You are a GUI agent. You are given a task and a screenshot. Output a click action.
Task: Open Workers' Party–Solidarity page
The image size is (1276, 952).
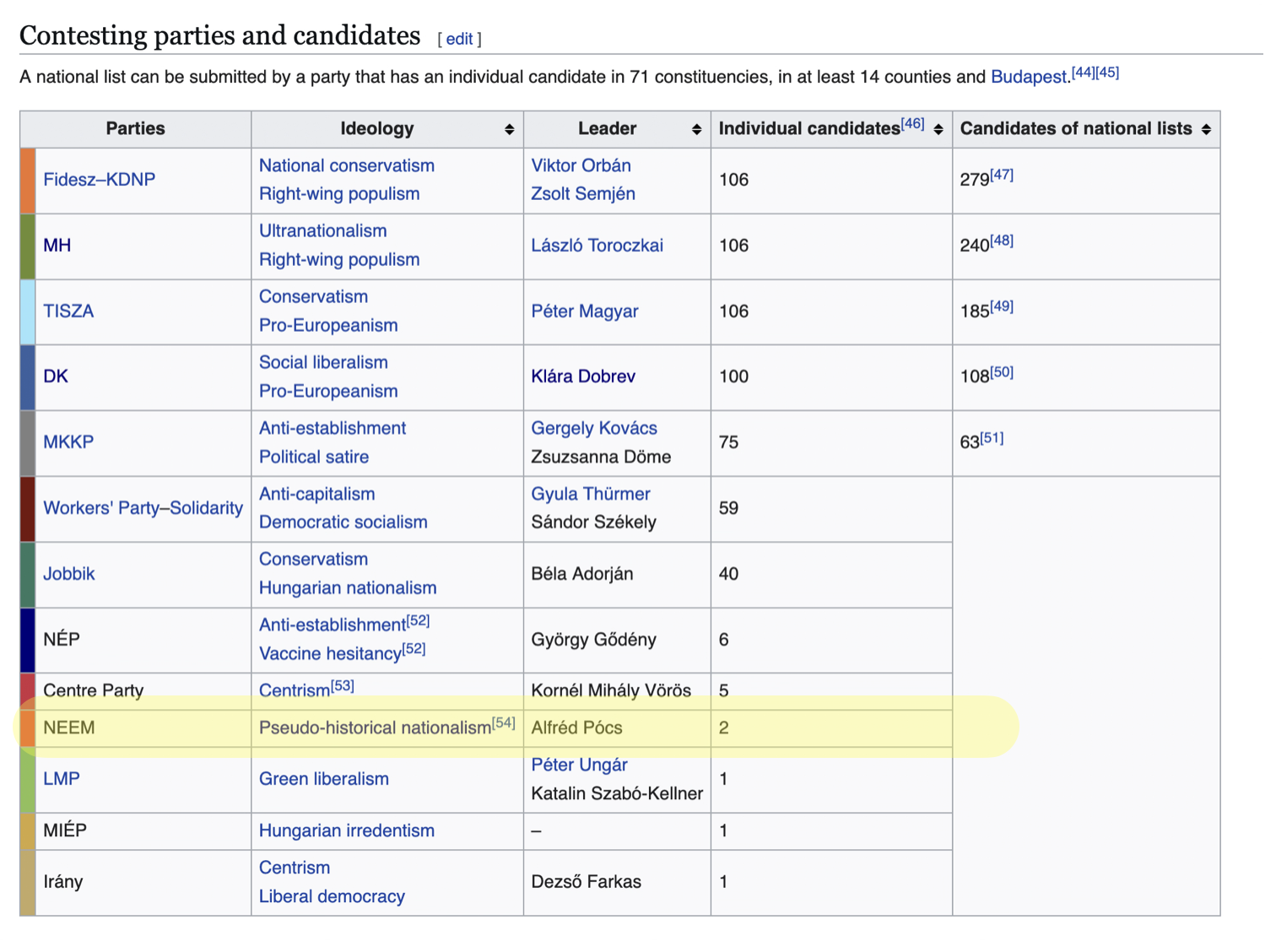point(143,508)
